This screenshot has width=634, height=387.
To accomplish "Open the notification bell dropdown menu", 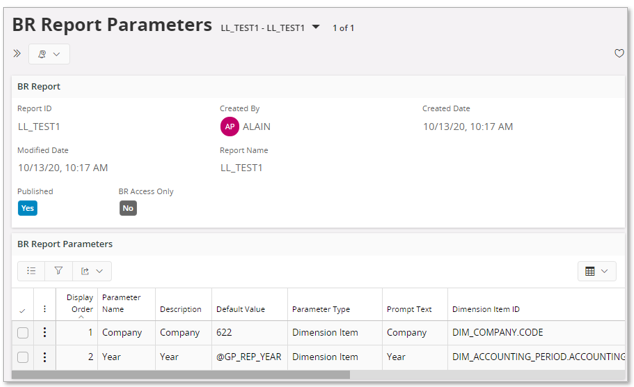I will click(49, 54).
